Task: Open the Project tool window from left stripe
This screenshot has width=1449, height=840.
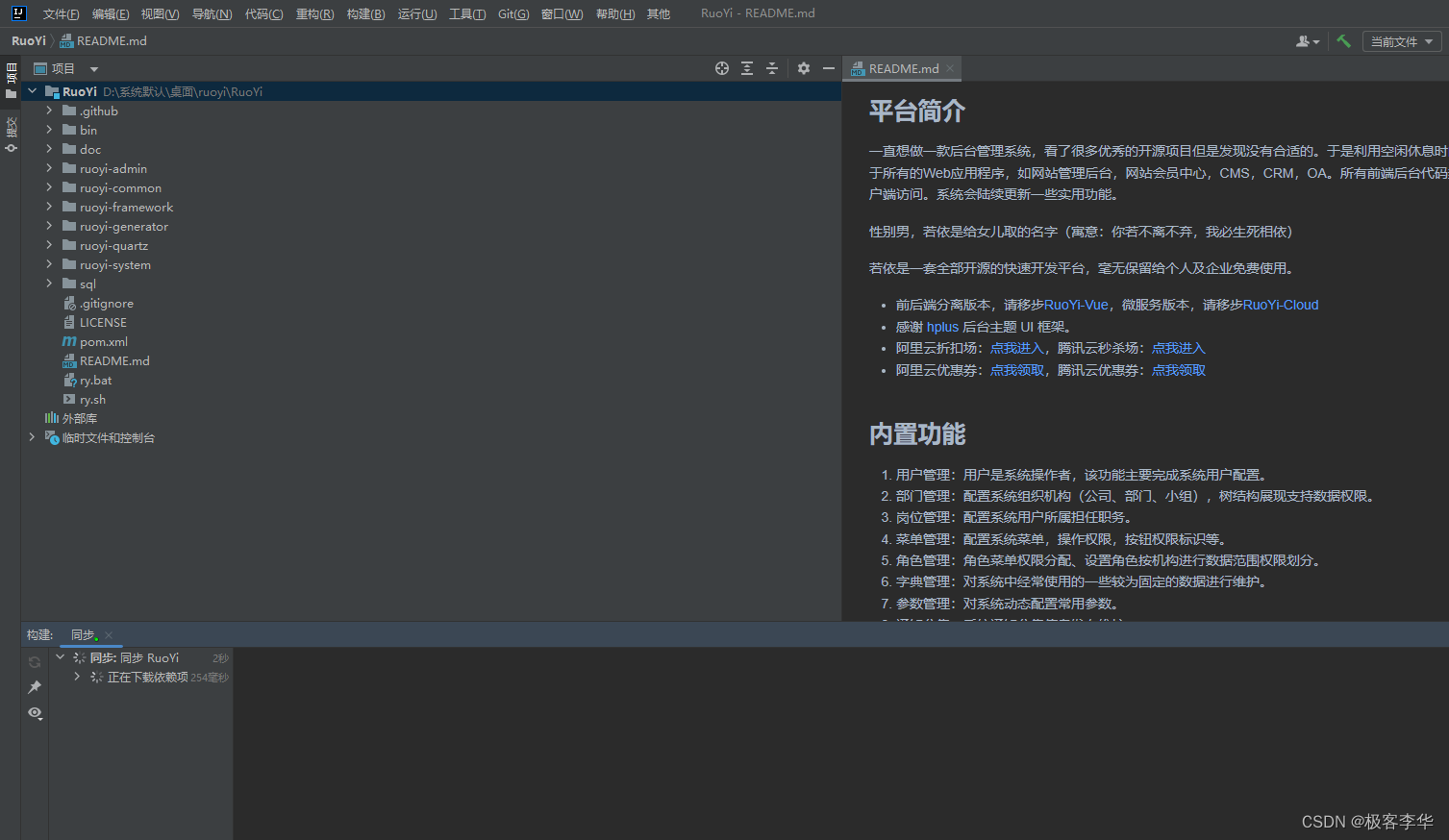Action: (x=11, y=81)
